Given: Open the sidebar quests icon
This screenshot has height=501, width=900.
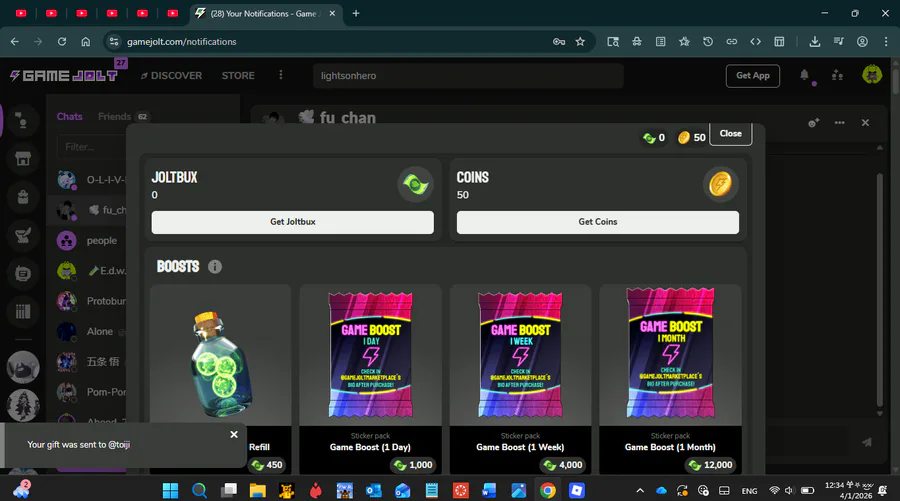Looking at the screenshot, I should [23, 235].
